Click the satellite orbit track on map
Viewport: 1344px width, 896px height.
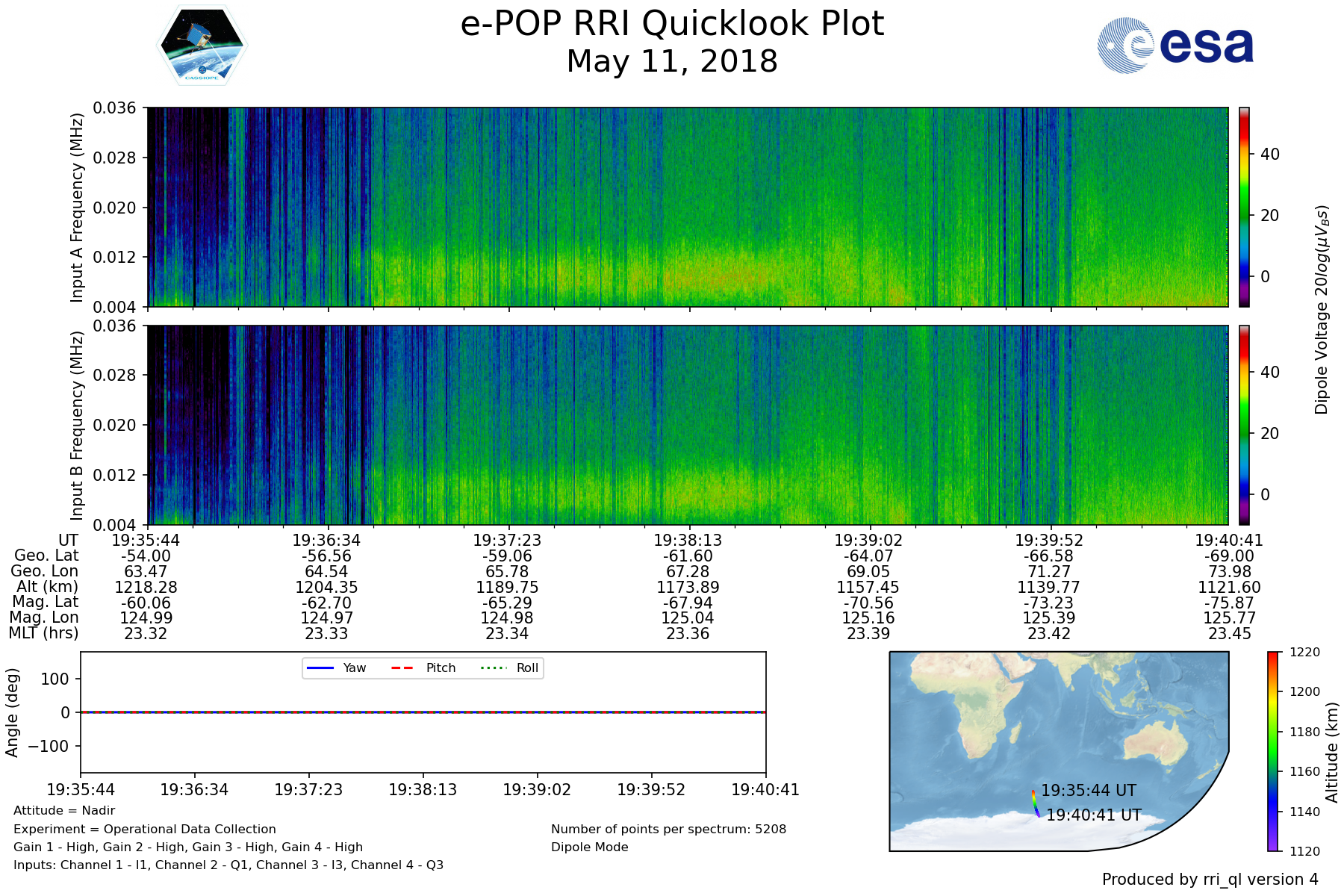pyautogui.click(x=1035, y=804)
